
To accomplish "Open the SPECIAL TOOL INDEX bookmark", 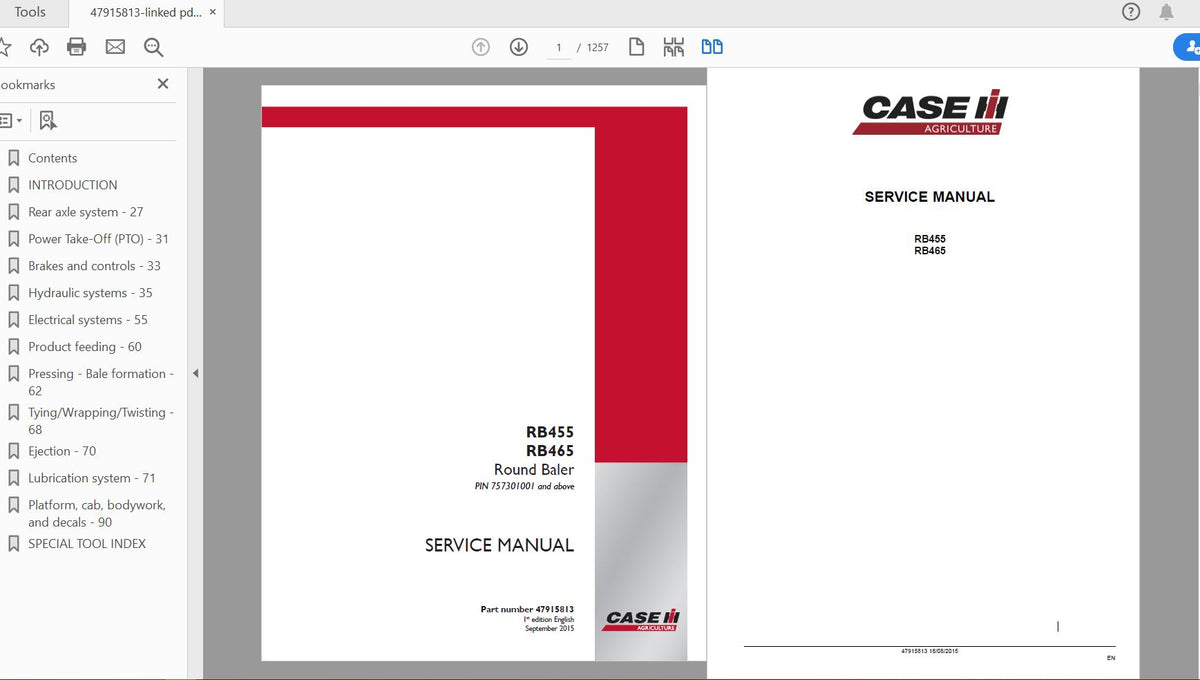I will (x=86, y=544).
